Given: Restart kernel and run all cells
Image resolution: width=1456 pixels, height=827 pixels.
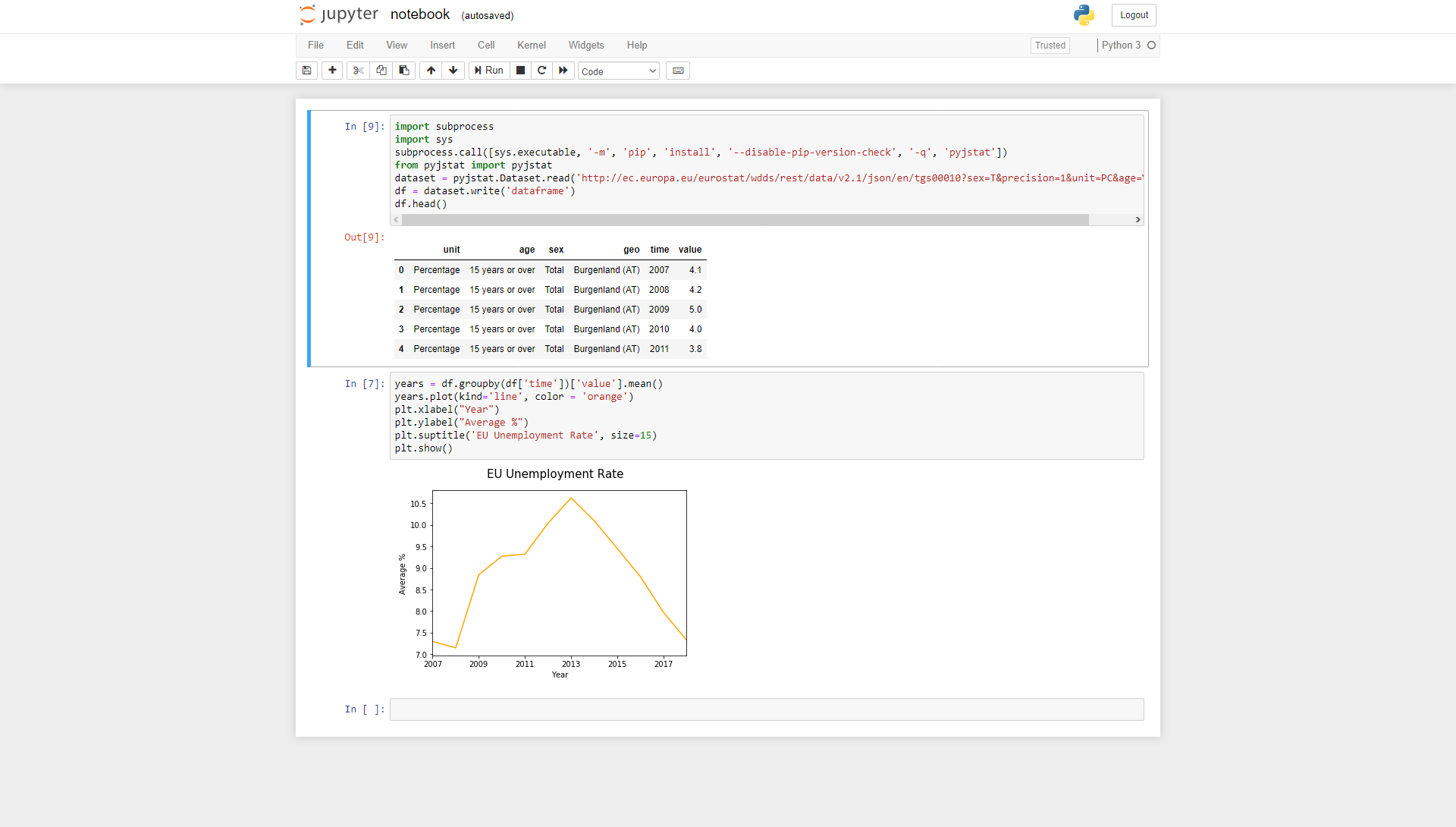Looking at the screenshot, I should [x=563, y=71].
